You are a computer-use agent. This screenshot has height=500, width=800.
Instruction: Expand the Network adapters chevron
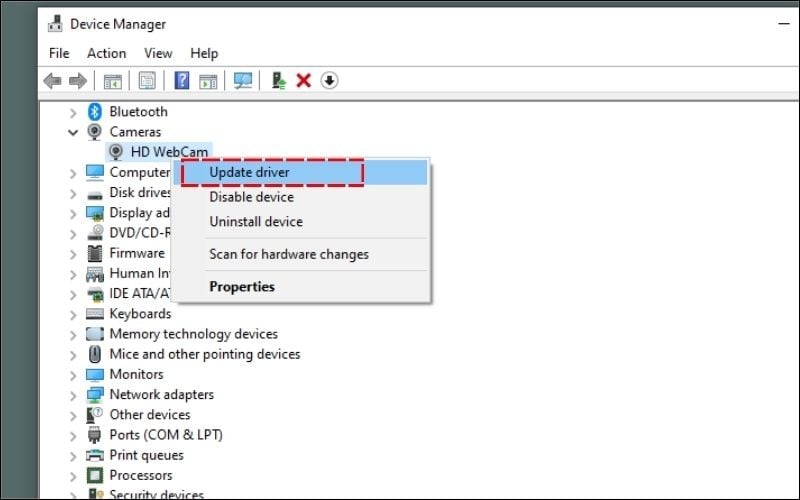point(73,395)
